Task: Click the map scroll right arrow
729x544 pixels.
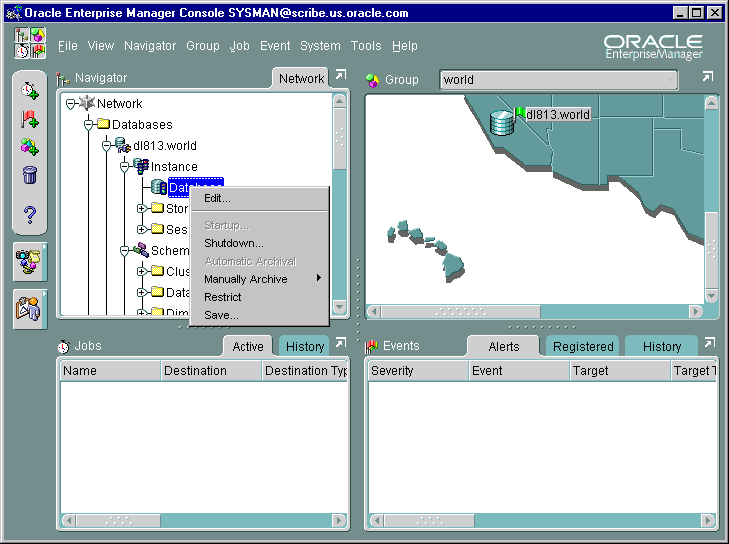Action: click(x=696, y=311)
